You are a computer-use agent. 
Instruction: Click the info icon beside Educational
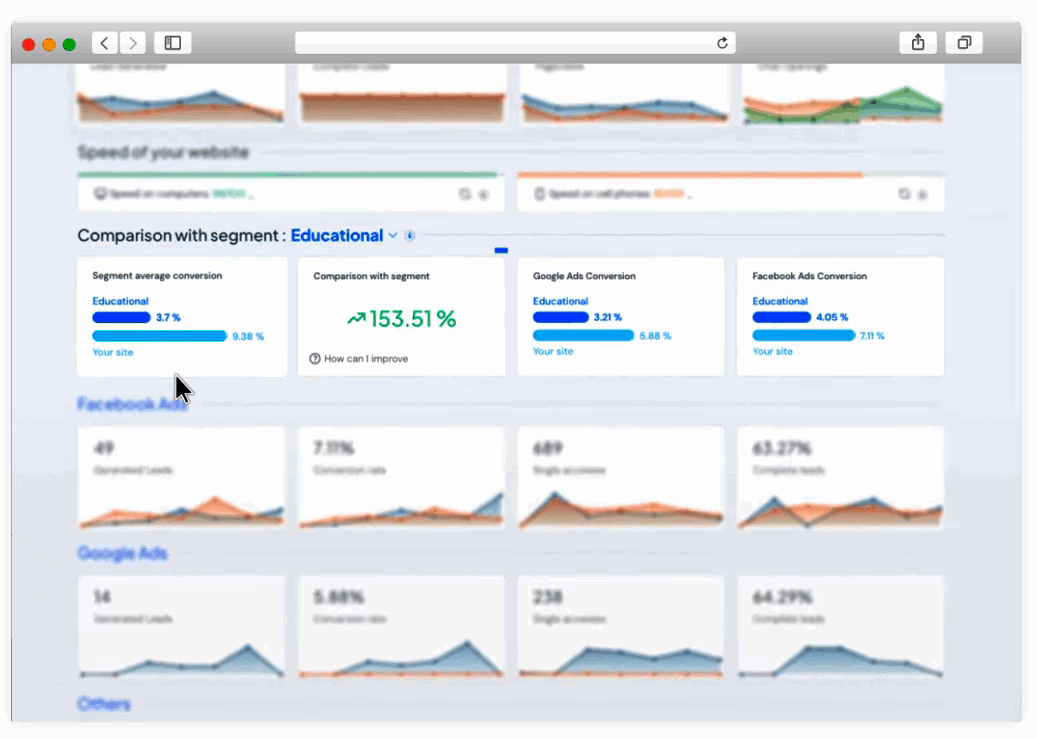(x=410, y=236)
